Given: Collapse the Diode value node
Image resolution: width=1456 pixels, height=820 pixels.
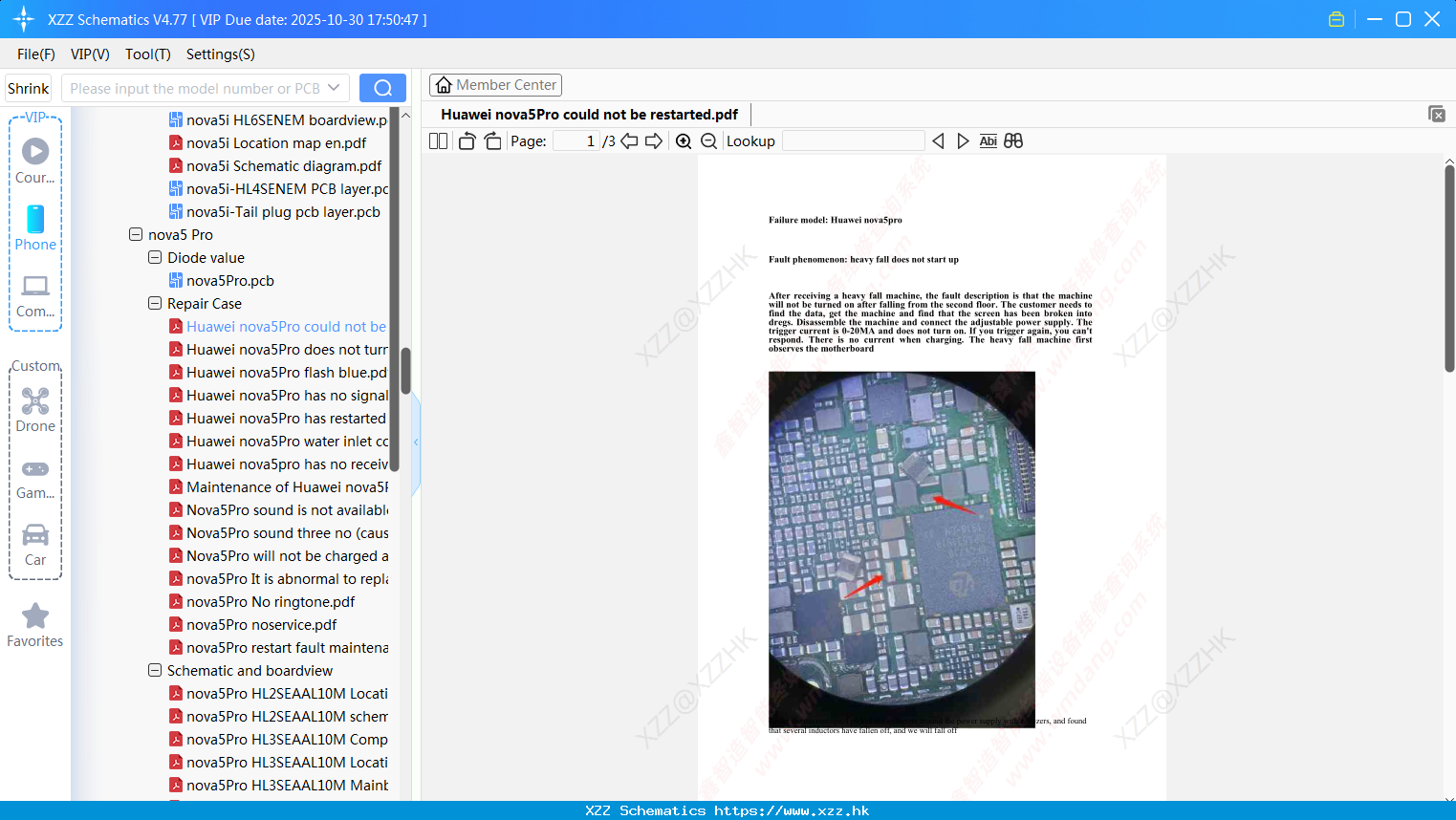Looking at the screenshot, I should pyautogui.click(x=155, y=257).
